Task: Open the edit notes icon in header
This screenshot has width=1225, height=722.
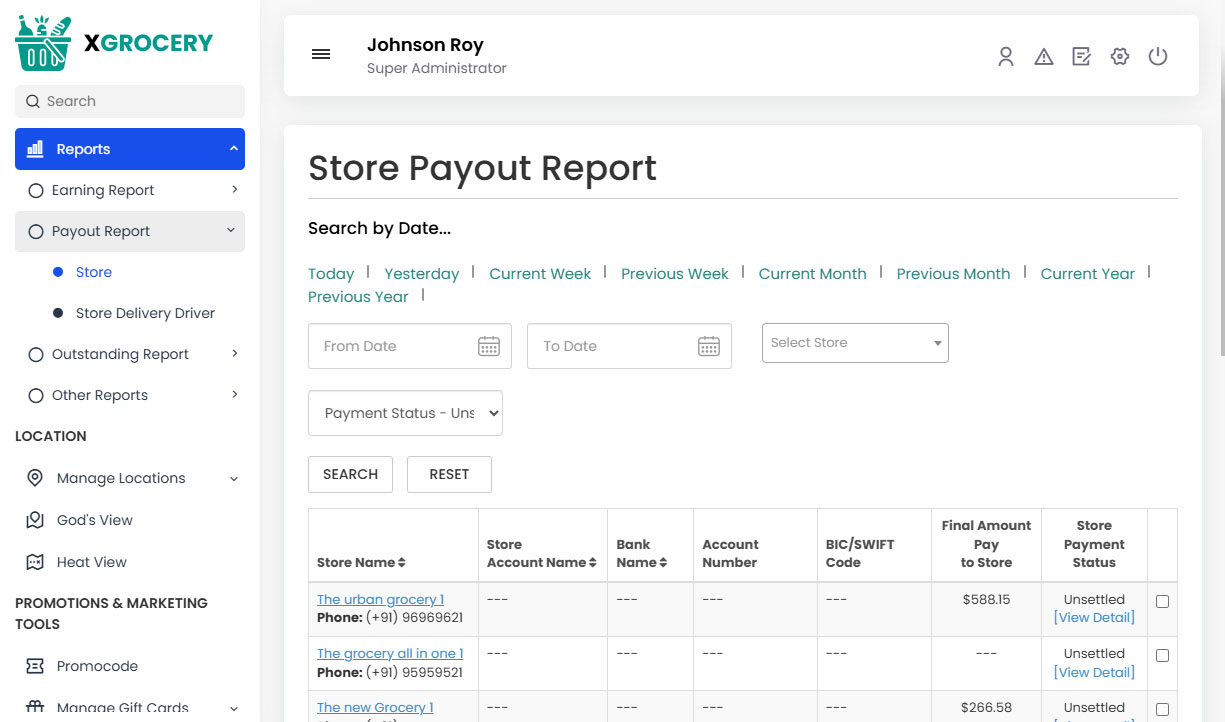Action: click(x=1081, y=56)
